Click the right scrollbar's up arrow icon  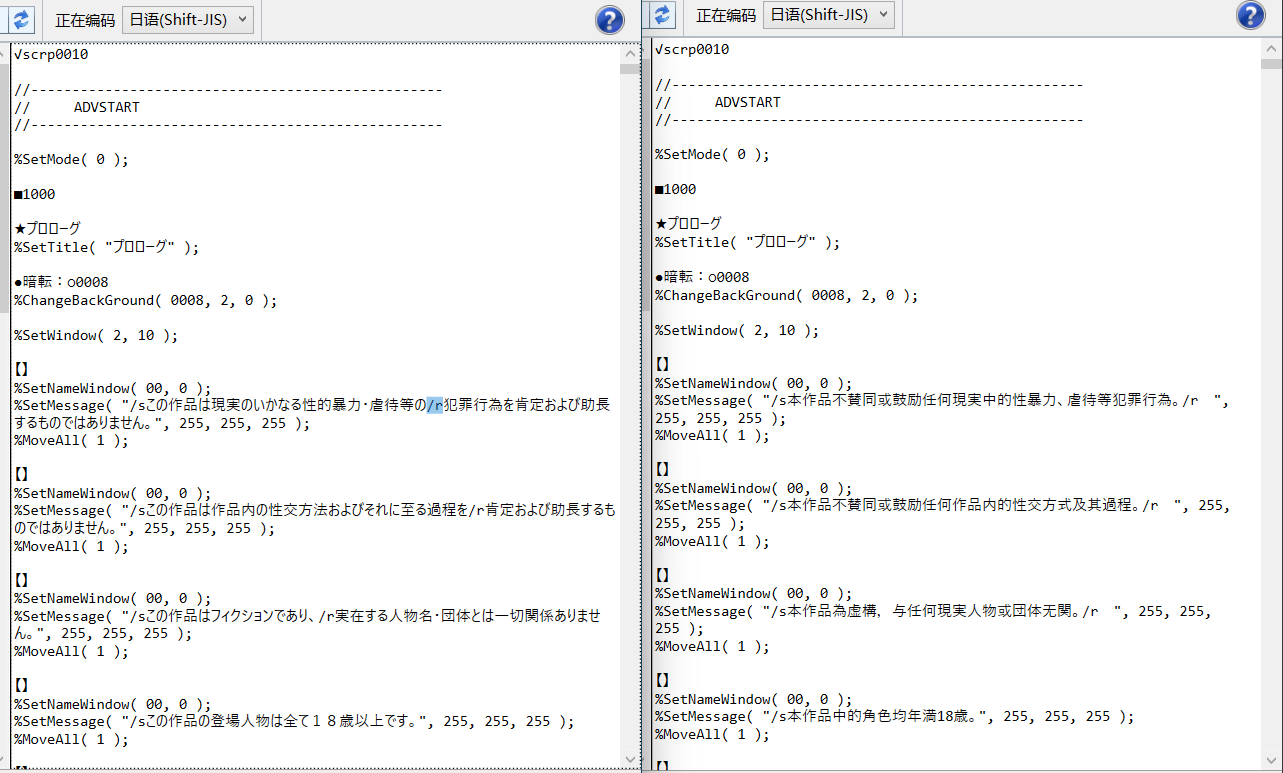1272,47
